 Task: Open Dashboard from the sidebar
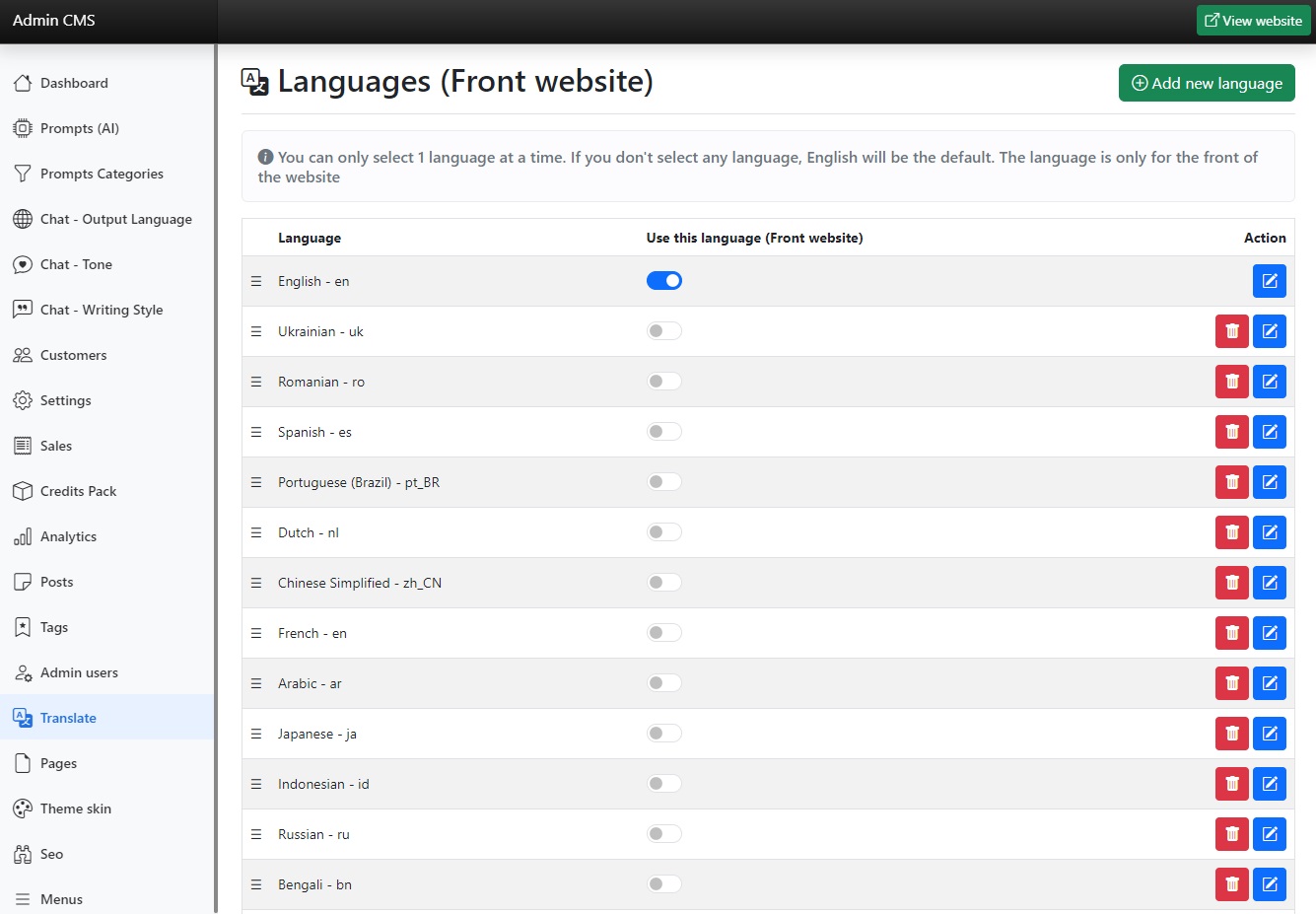pos(74,83)
